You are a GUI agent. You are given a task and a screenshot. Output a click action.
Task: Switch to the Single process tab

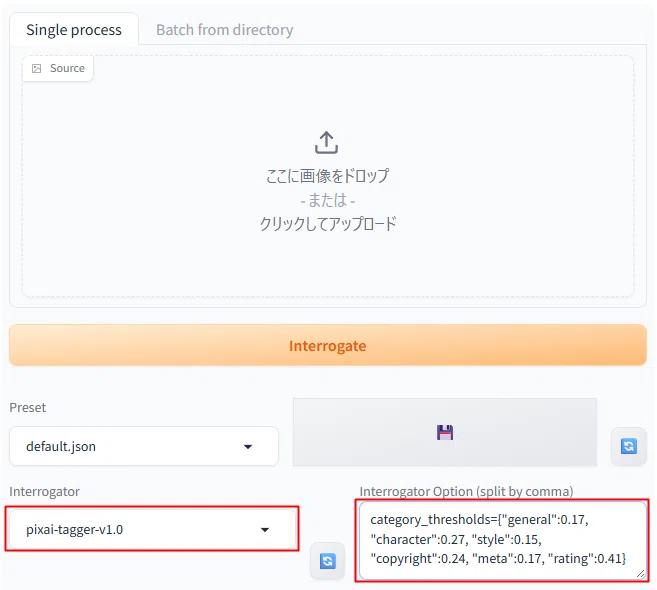point(74,30)
